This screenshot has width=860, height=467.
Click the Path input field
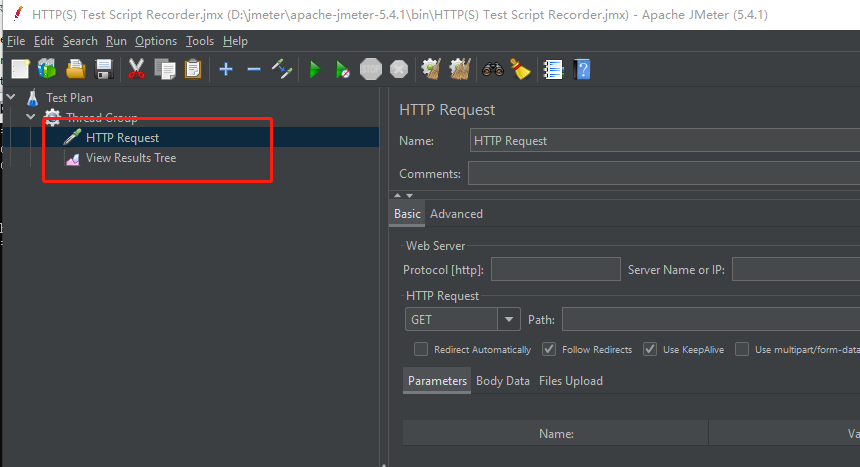coord(711,319)
